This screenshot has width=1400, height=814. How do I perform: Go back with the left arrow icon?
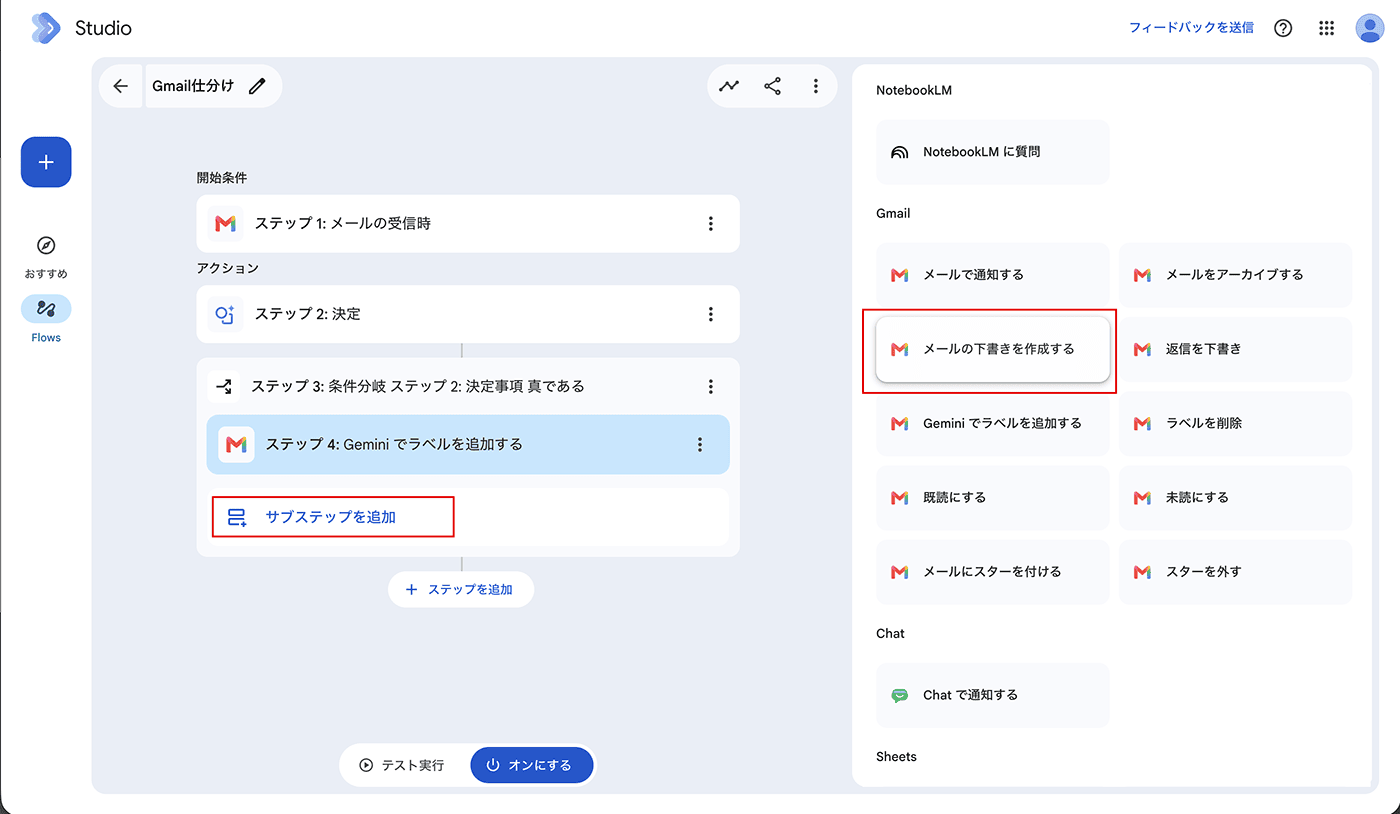click(121, 86)
